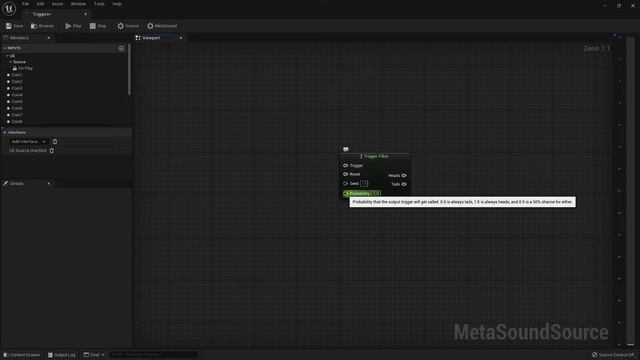Open the Cmd dropdown

click(94, 355)
